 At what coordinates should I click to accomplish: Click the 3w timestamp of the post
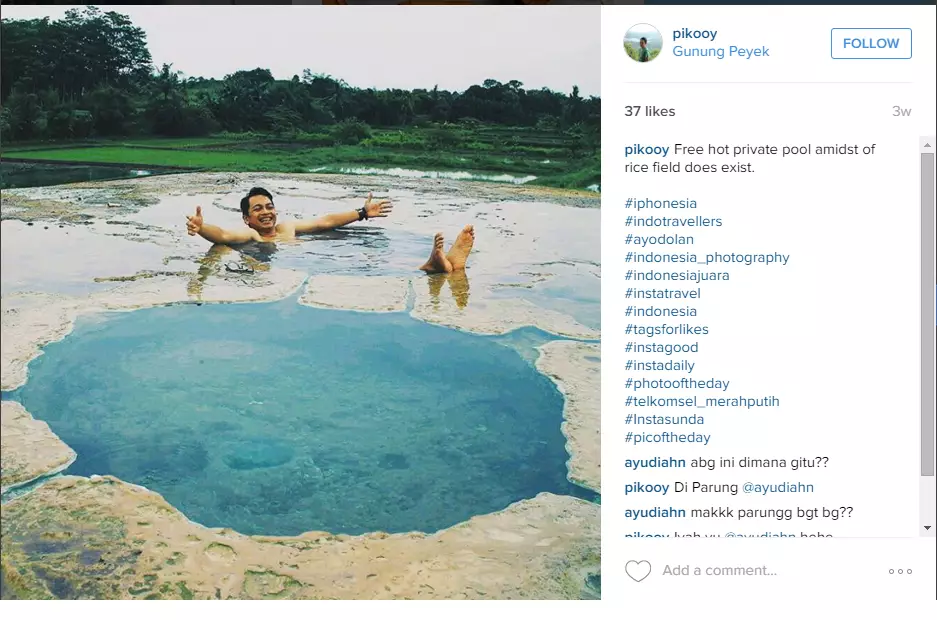[x=903, y=111]
